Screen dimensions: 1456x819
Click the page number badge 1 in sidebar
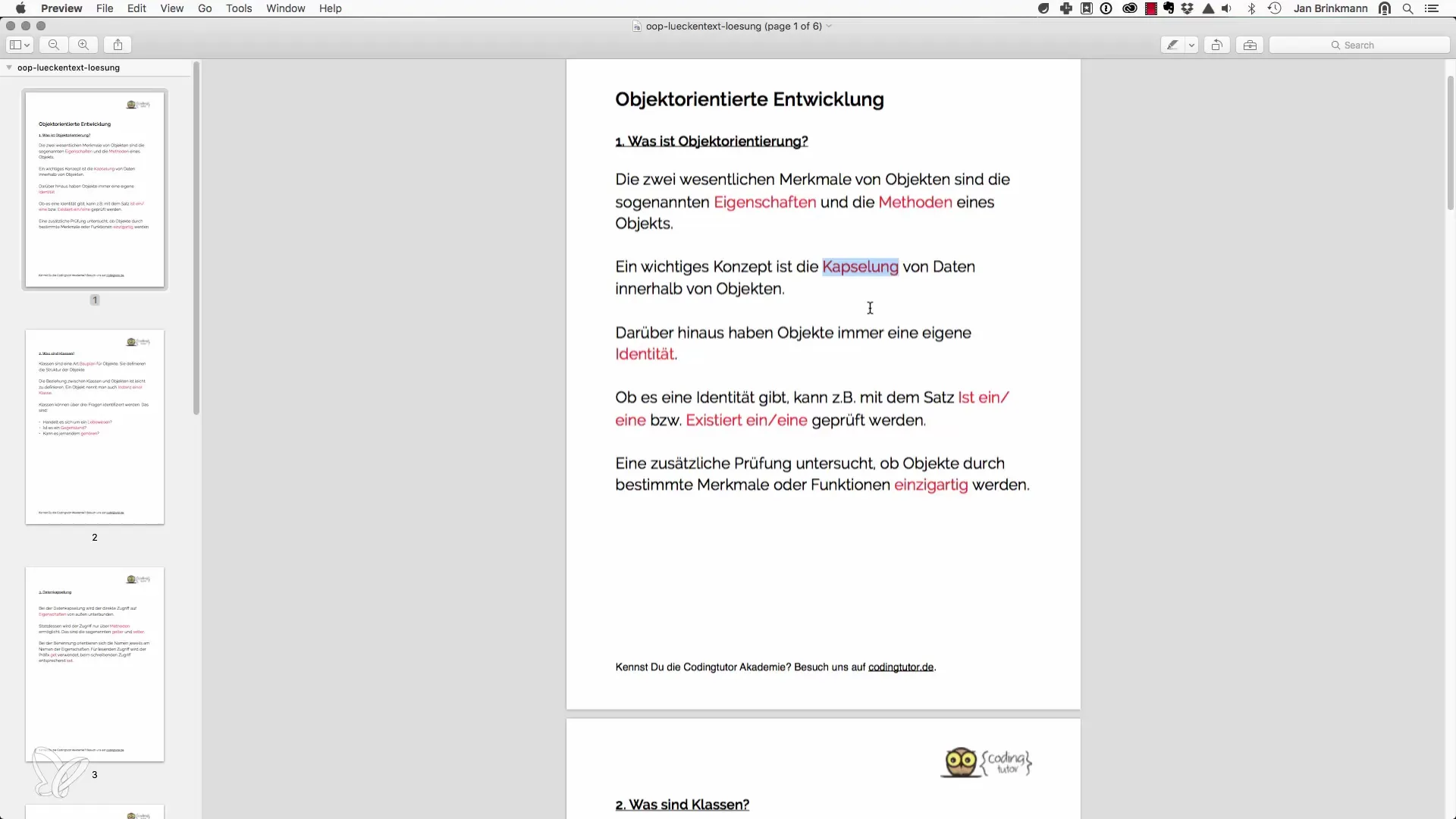click(95, 300)
